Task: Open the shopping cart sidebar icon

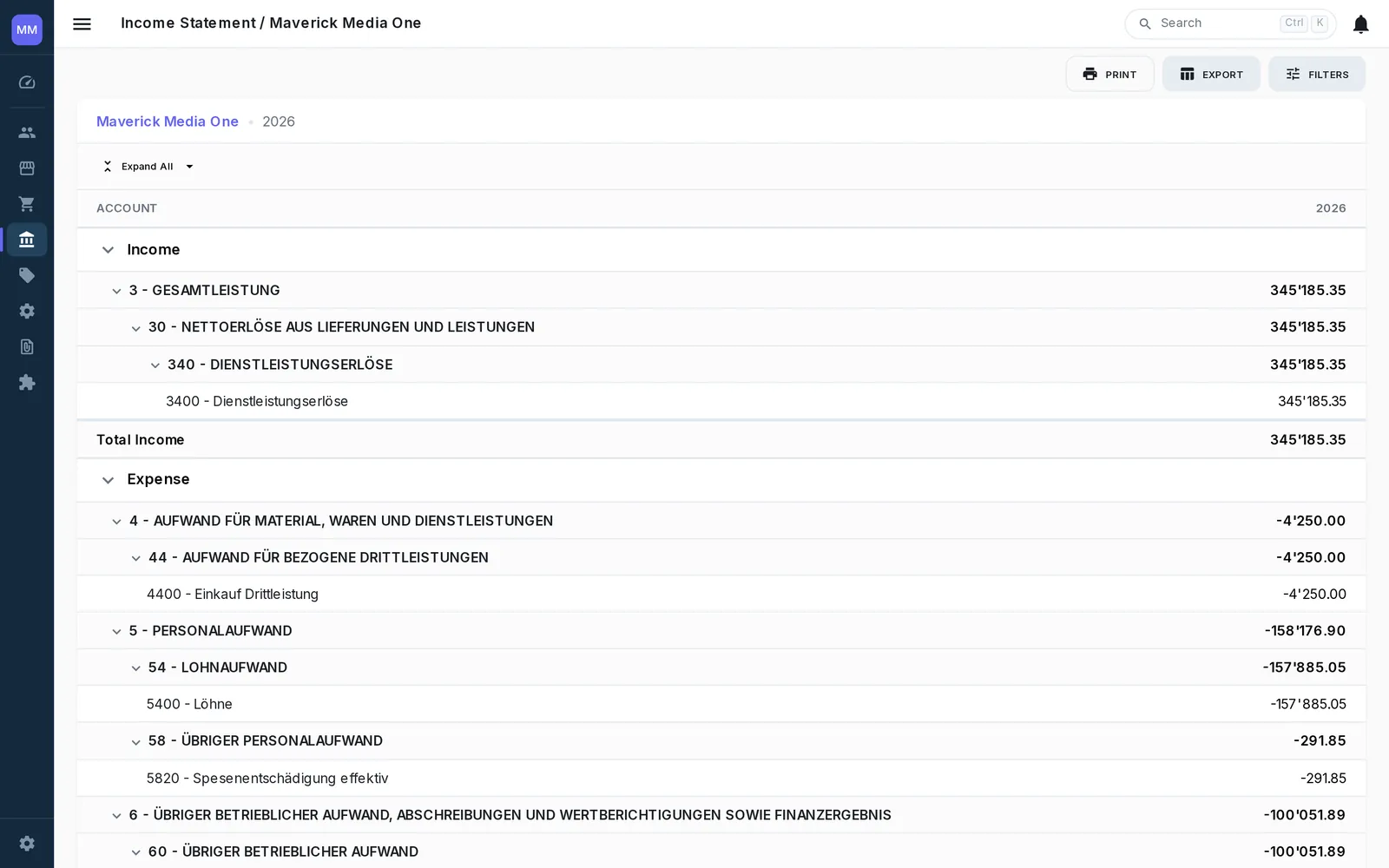Action: [27, 204]
